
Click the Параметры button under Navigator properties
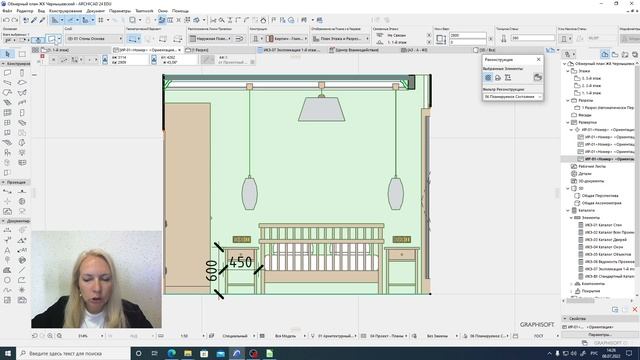[x=599, y=335]
